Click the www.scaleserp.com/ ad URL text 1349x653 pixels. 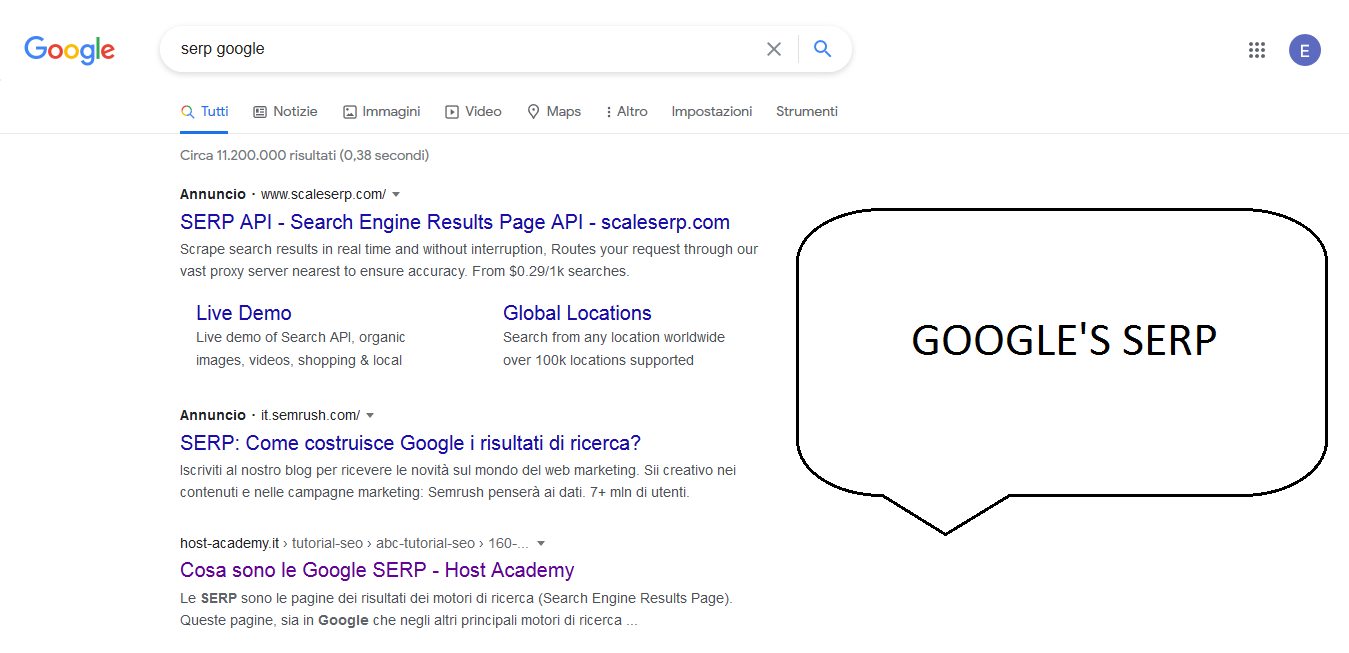(x=323, y=194)
